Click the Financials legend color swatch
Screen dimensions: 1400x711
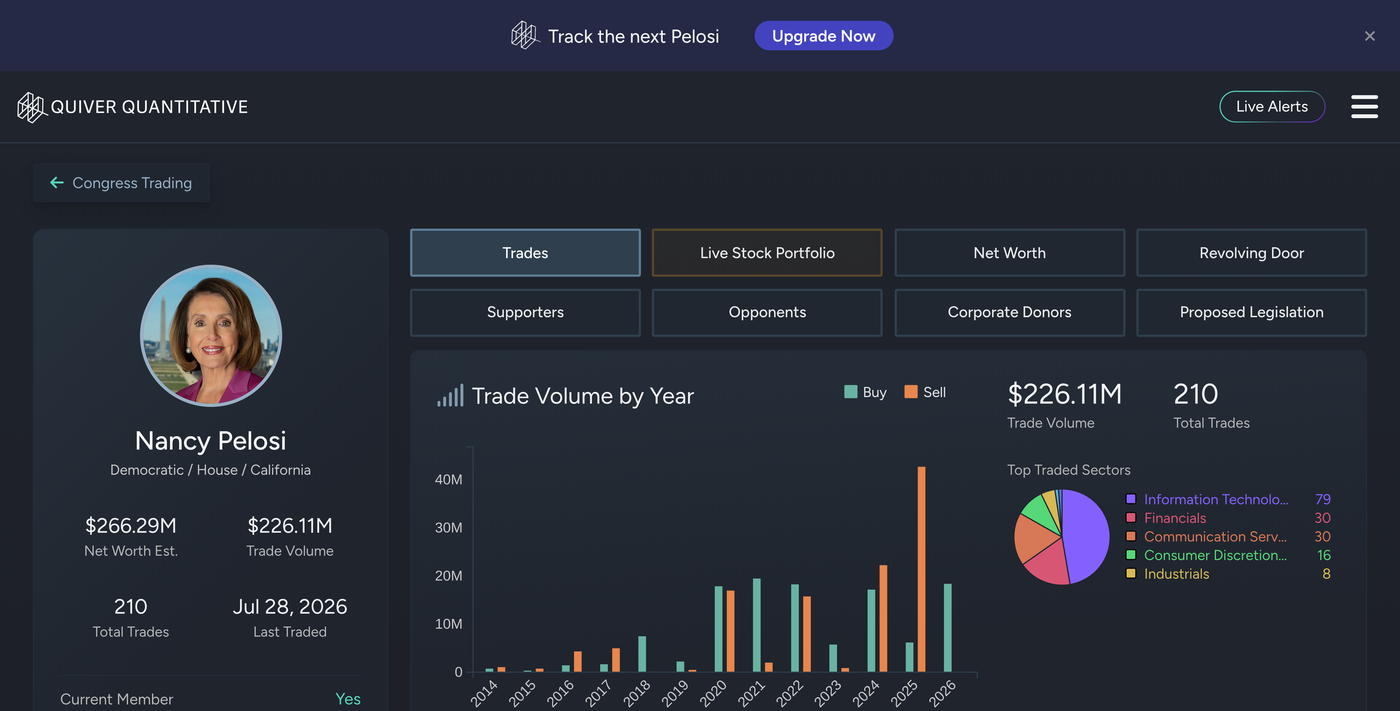click(1131, 518)
